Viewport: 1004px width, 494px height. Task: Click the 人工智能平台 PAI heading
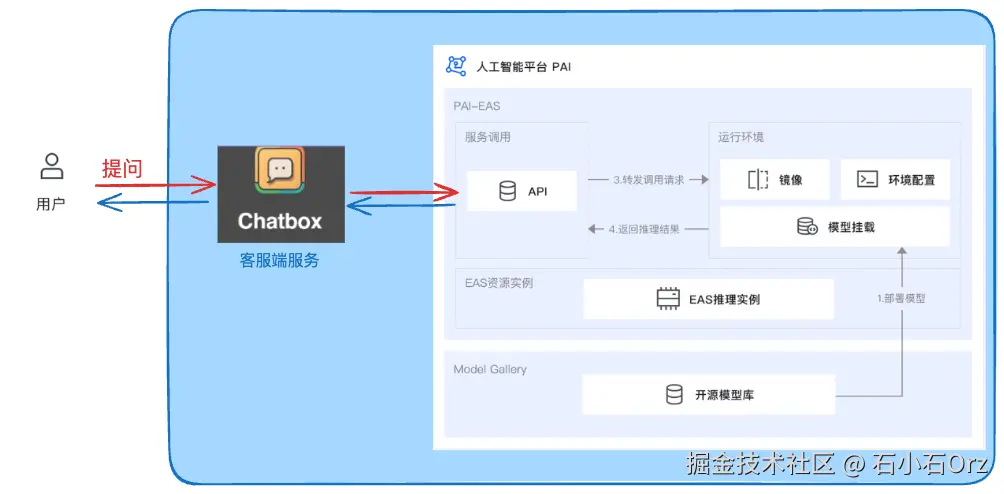tap(524, 67)
